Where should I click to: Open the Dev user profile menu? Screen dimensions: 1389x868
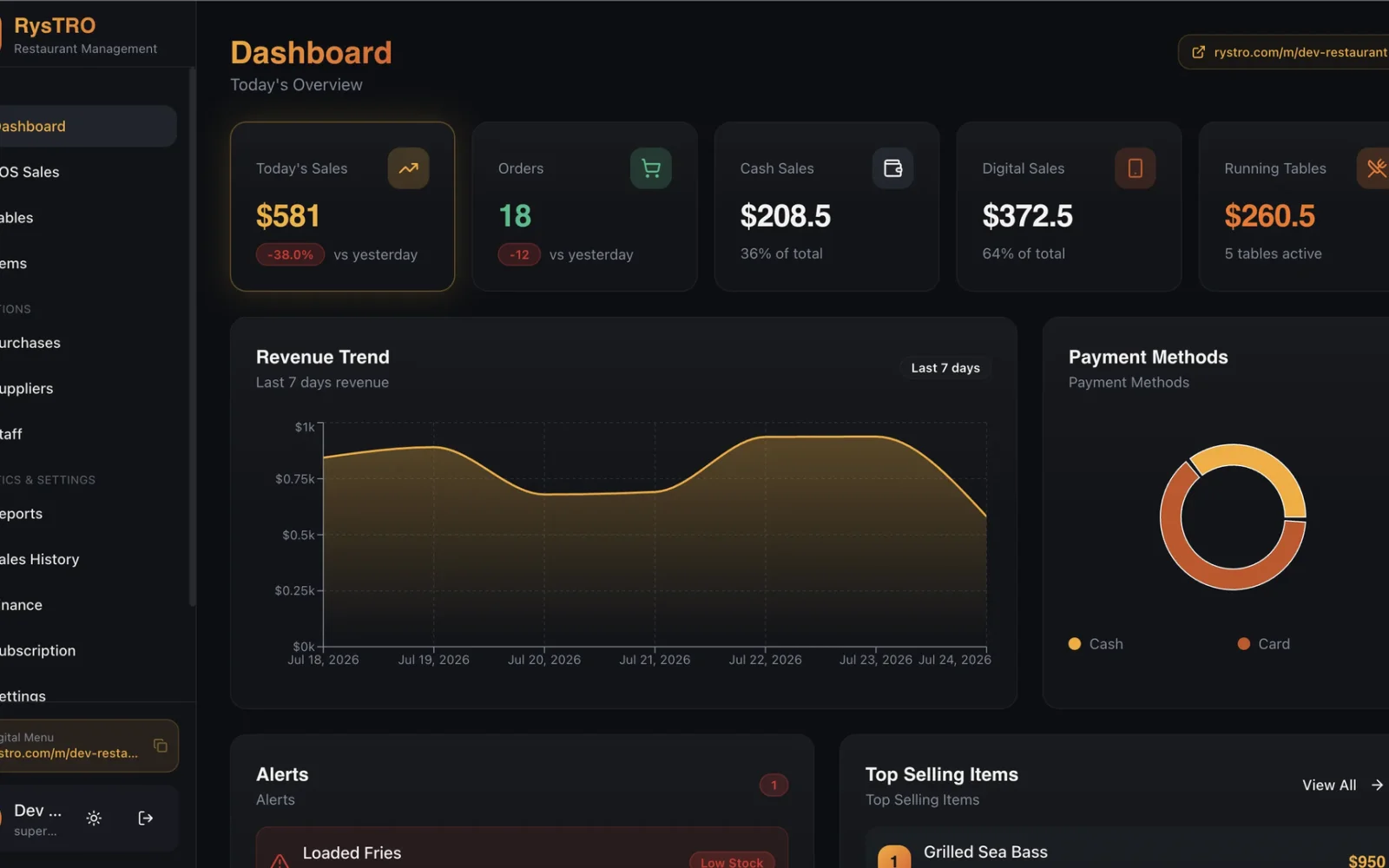click(36, 819)
